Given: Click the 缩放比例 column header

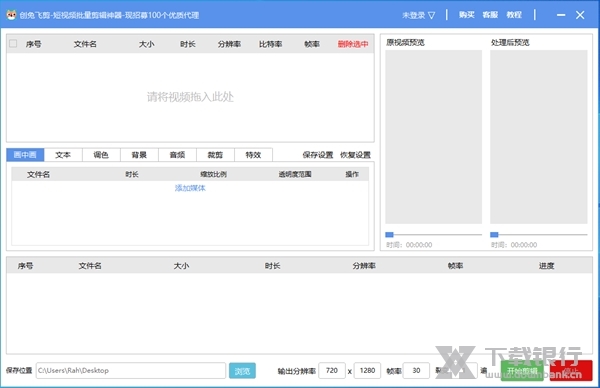Looking at the screenshot, I should pos(214,174).
